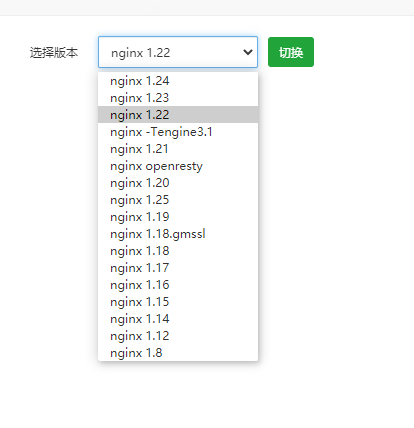
Task: Select nginx -Tengine3.1 option
Action: (x=178, y=132)
